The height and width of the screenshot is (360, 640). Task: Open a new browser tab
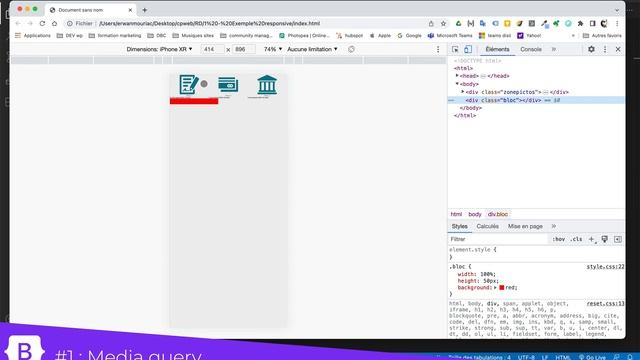pos(144,10)
